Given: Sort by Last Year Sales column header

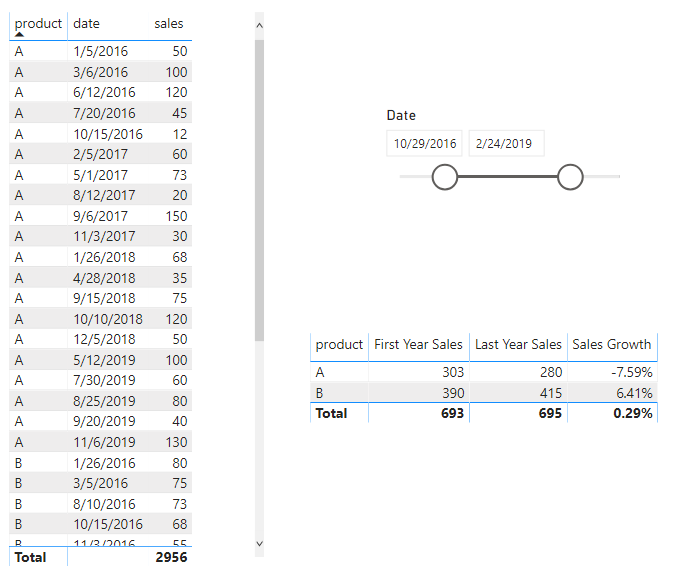Looking at the screenshot, I should pyautogui.click(x=518, y=345).
